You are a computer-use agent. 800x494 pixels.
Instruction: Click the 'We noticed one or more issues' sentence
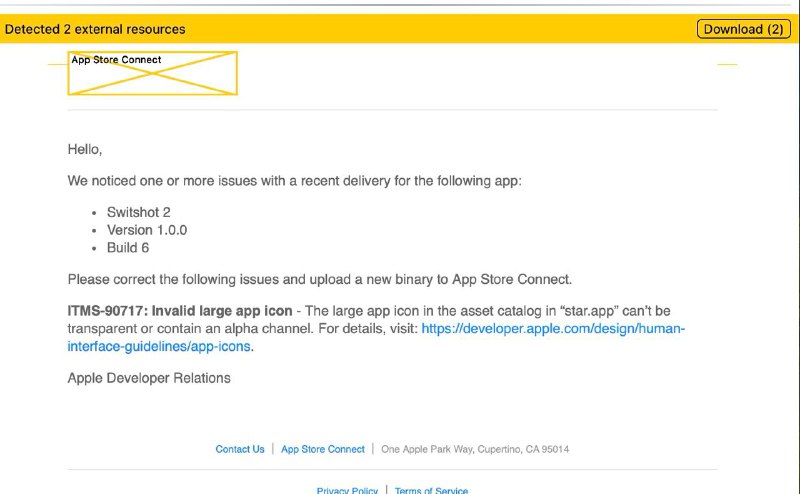coord(294,181)
